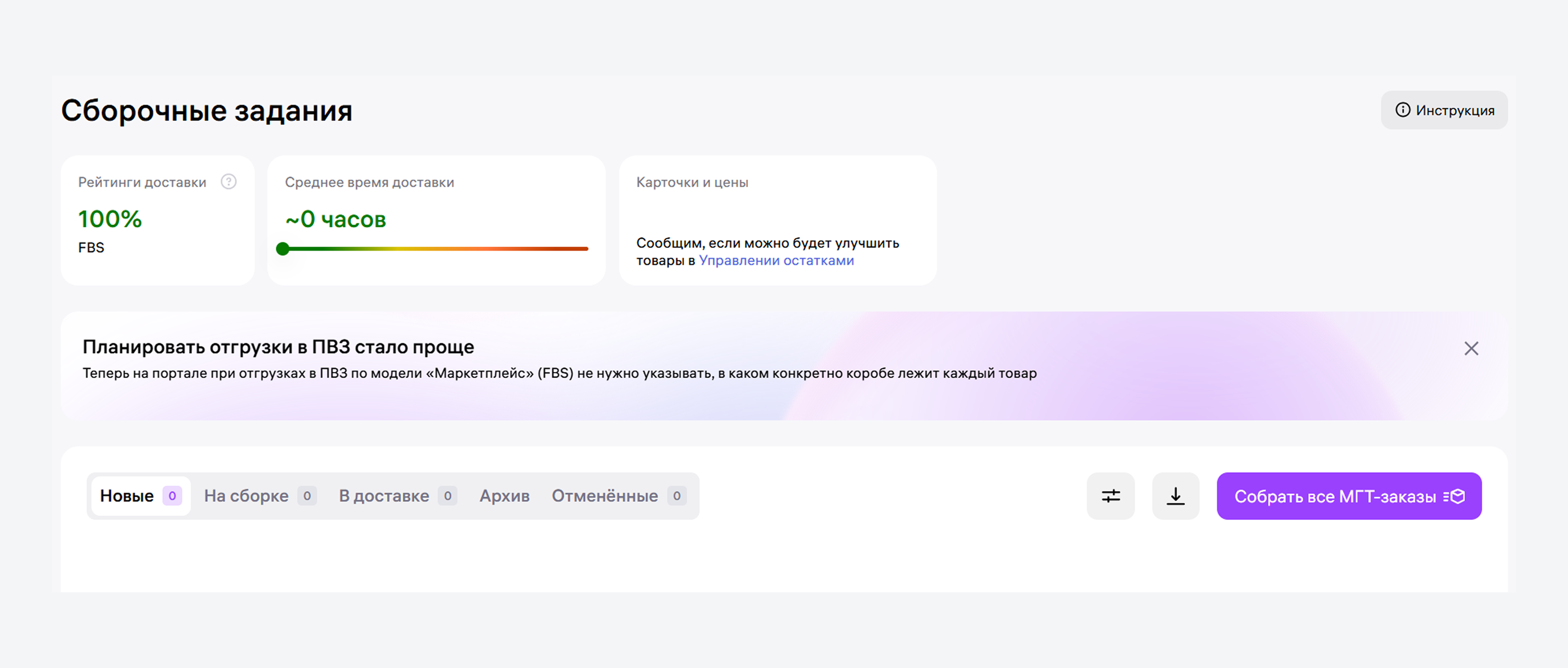The height and width of the screenshot is (668, 1568).
Task: Follow the Управлении остатками link
Action: click(x=776, y=260)
